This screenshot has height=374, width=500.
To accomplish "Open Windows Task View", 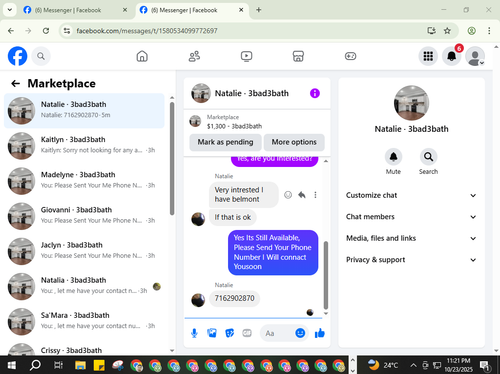I will (58, 365).
